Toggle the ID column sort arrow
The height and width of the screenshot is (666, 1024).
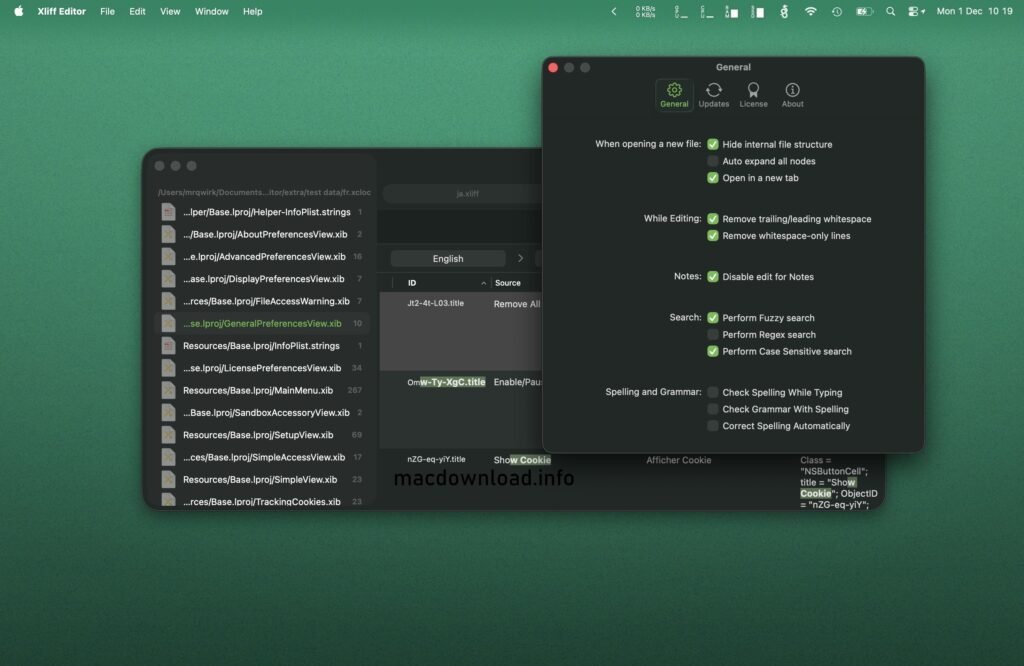pyautogui.click(x=483, y=282)
